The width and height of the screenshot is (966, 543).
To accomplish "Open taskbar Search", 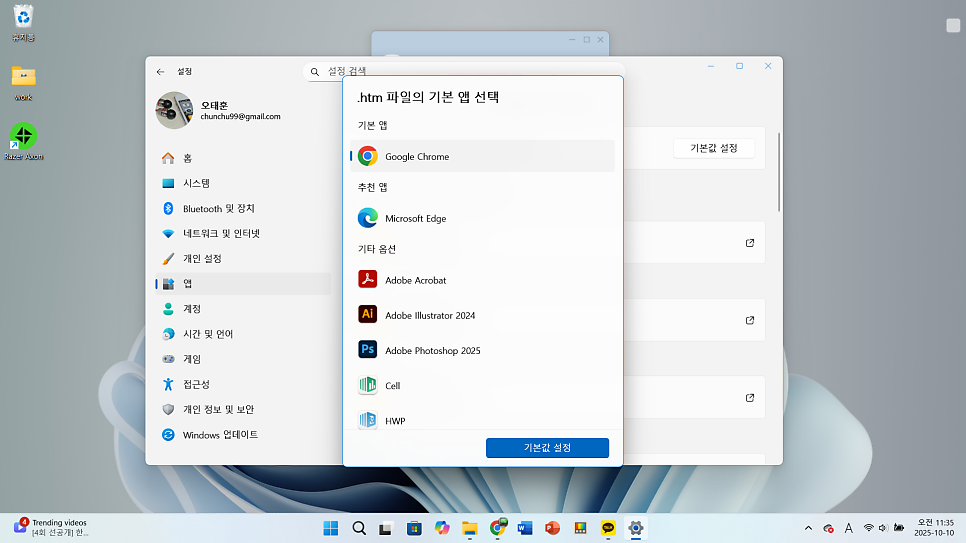I will 359,528.
